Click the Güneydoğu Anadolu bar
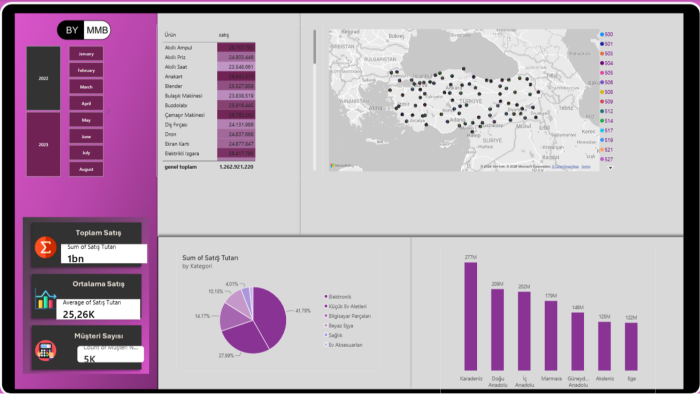Screen dimensions: 700x394 click(578, 341)
